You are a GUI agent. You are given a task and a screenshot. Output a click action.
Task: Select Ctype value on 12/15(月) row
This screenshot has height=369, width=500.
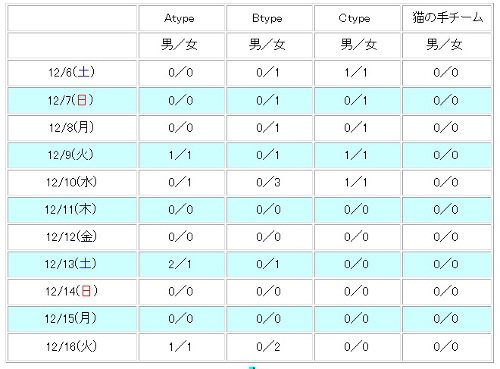point(357,319)
